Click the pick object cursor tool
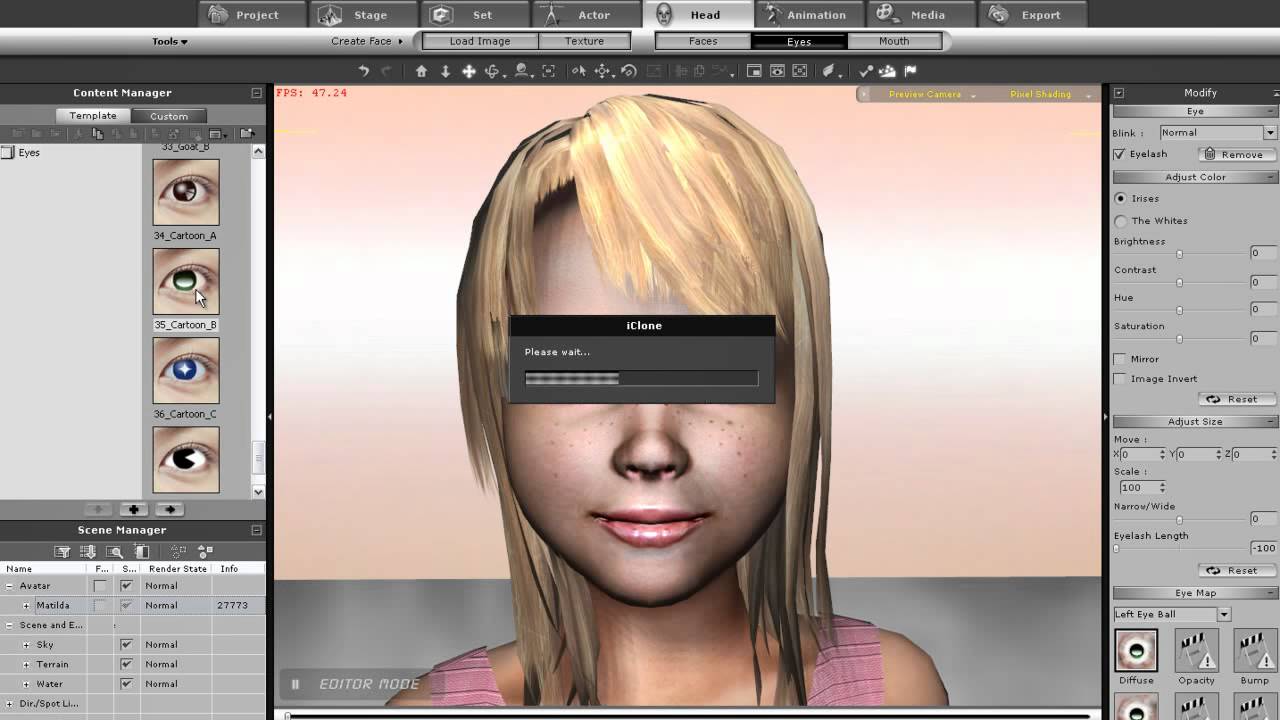The height and width of the screenshot is (720, 1280). point(579,71)
